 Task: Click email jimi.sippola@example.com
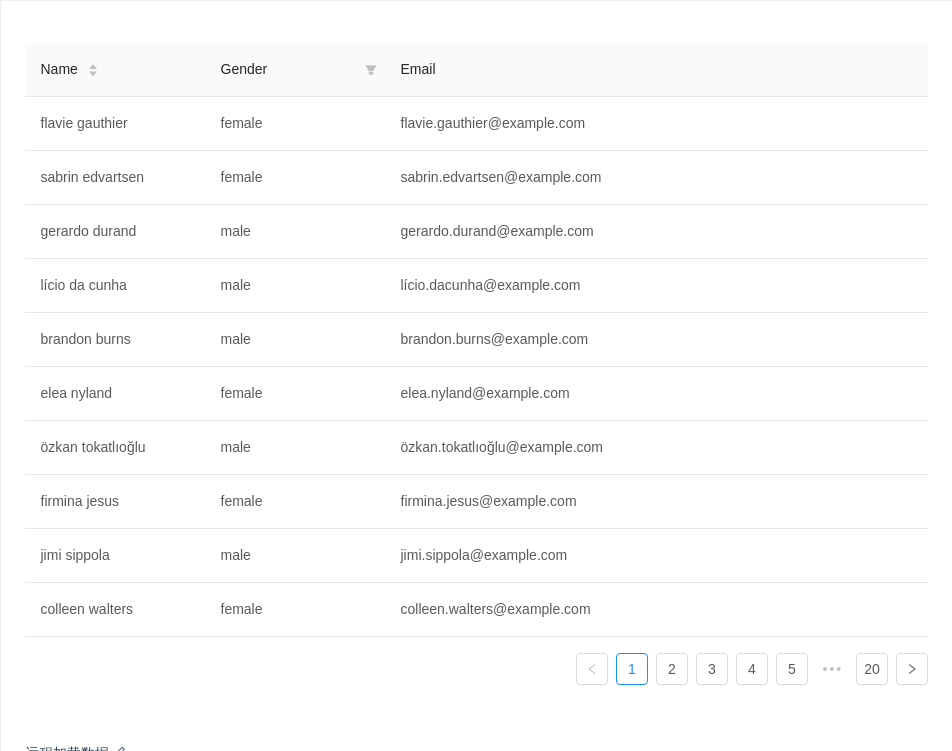483,556
